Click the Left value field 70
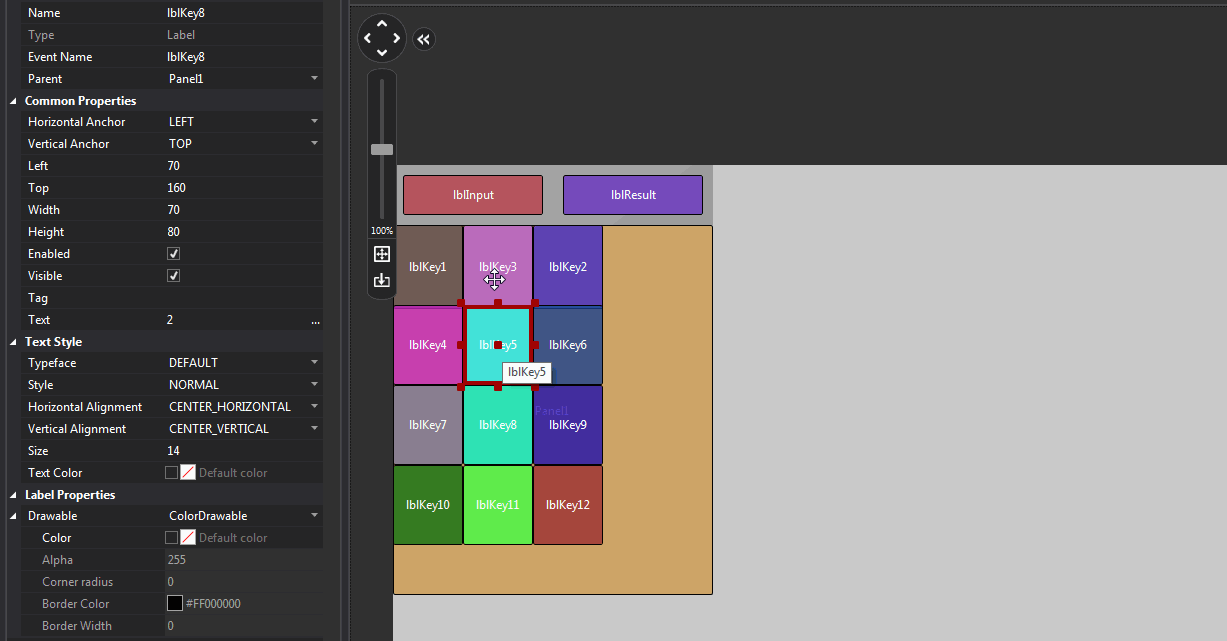The height and width of the screenshot is (641, 1227). 243,166
